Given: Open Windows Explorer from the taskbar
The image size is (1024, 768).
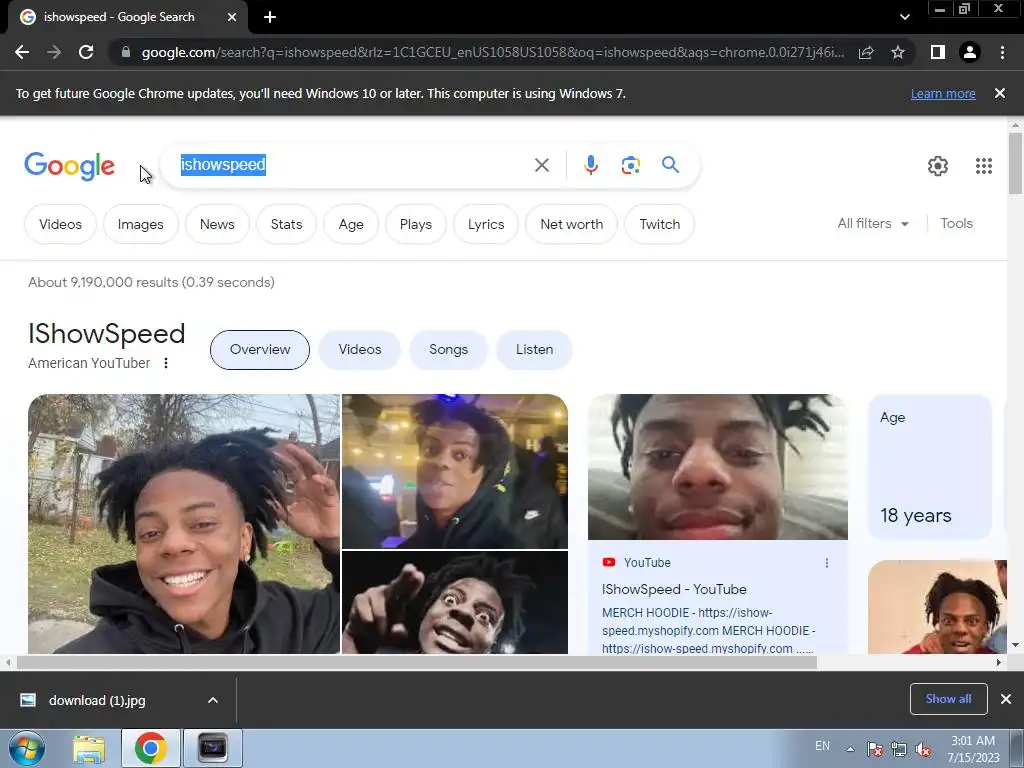Looking at the screenshot, I should 89,748.
